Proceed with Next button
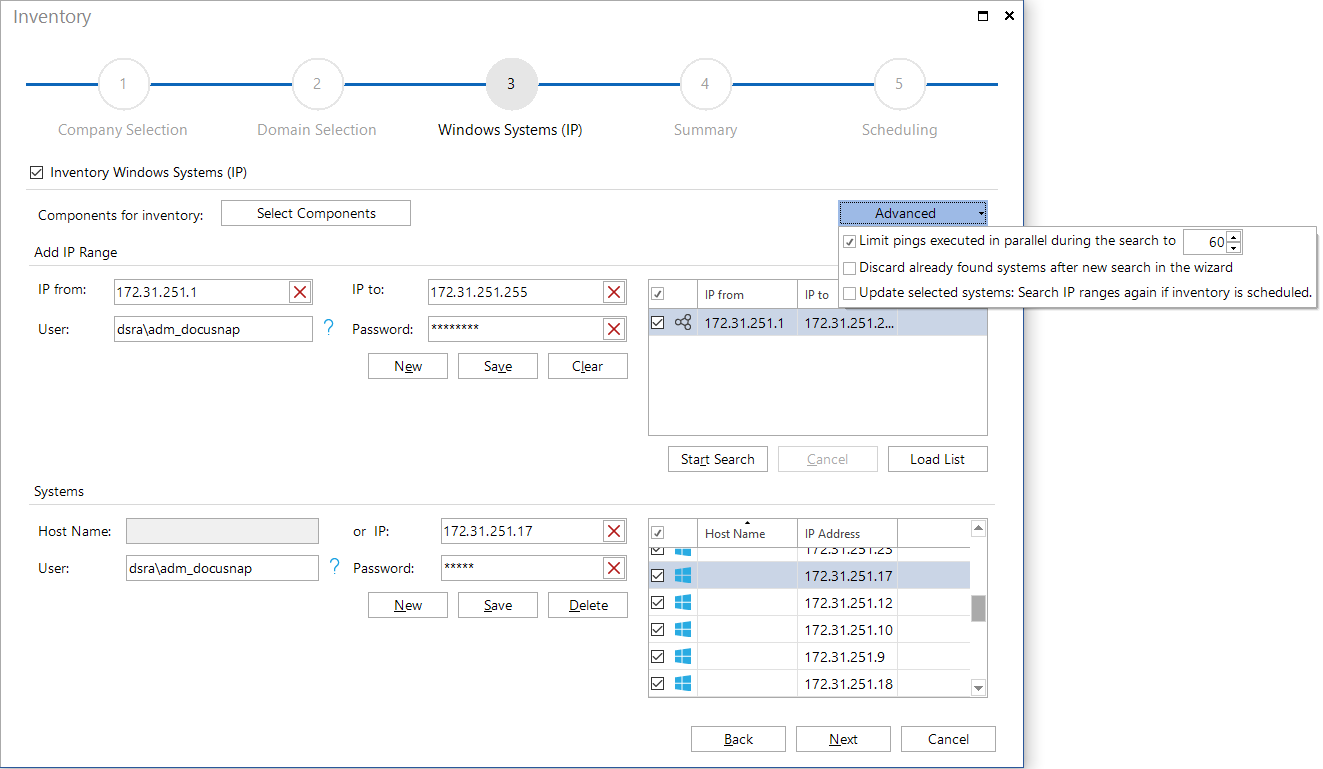Image resolution: width=1323 pixels, height=769 pixels. 843,739
